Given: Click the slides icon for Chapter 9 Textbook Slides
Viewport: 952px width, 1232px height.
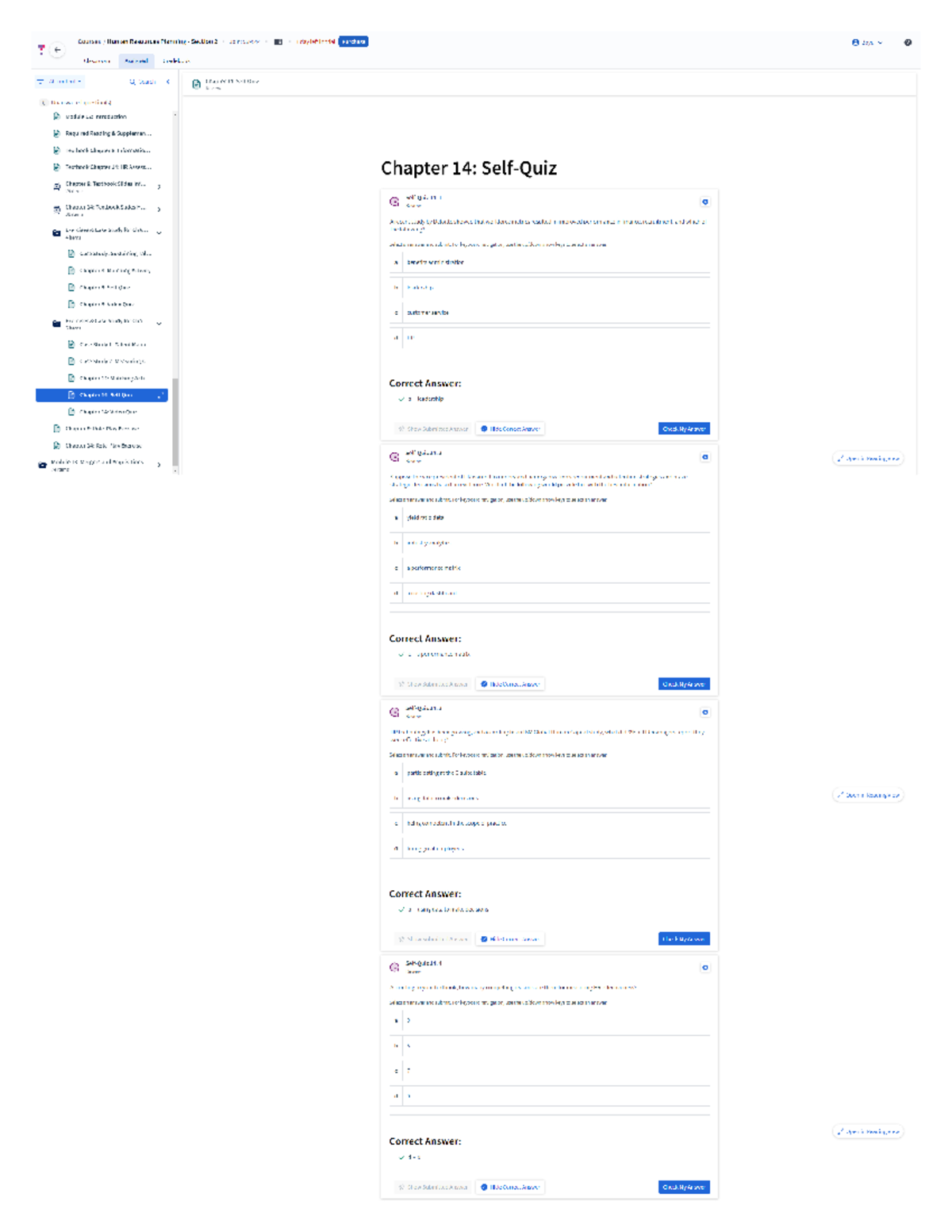Looking at the screenshot, I should coord(56,187).
